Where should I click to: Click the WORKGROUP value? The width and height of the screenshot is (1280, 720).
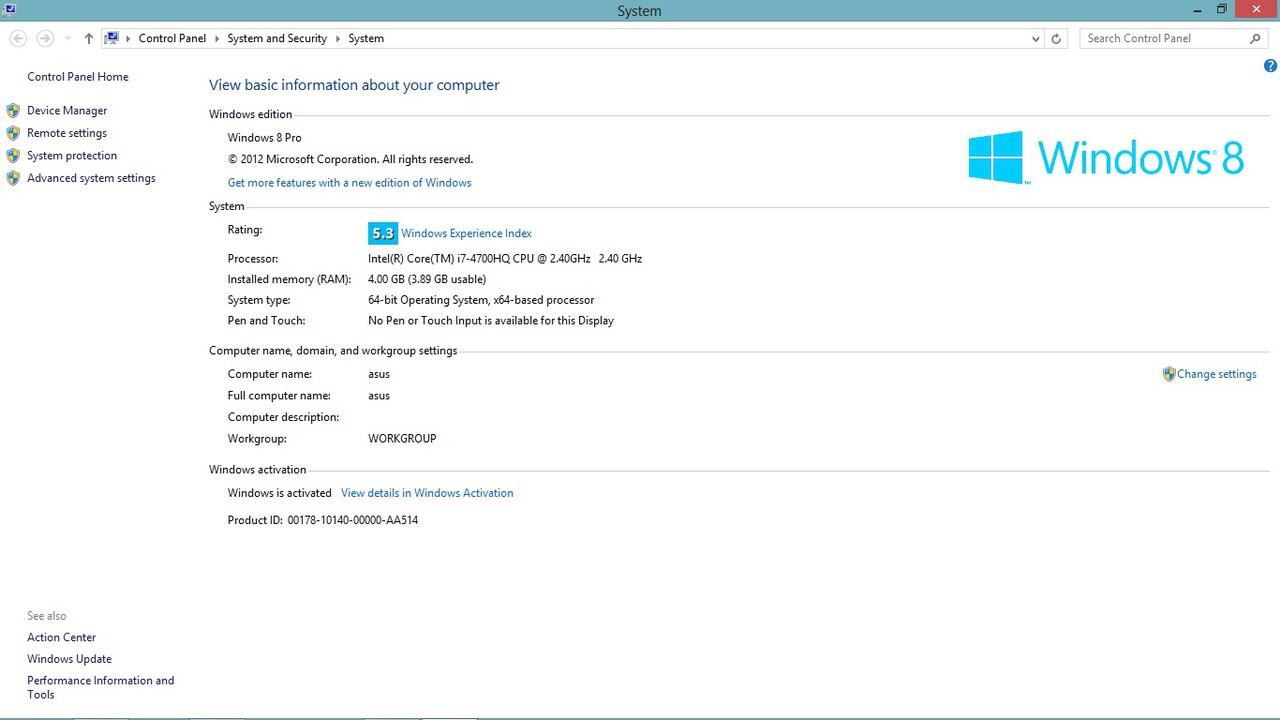(402, 439)
